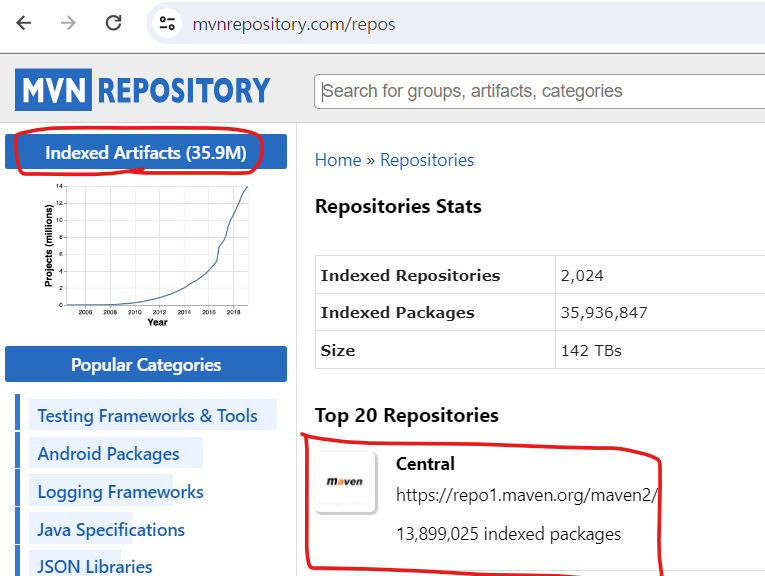Open Java Specifications category
This screenshot has height=576, width=765.
[111, 530]
